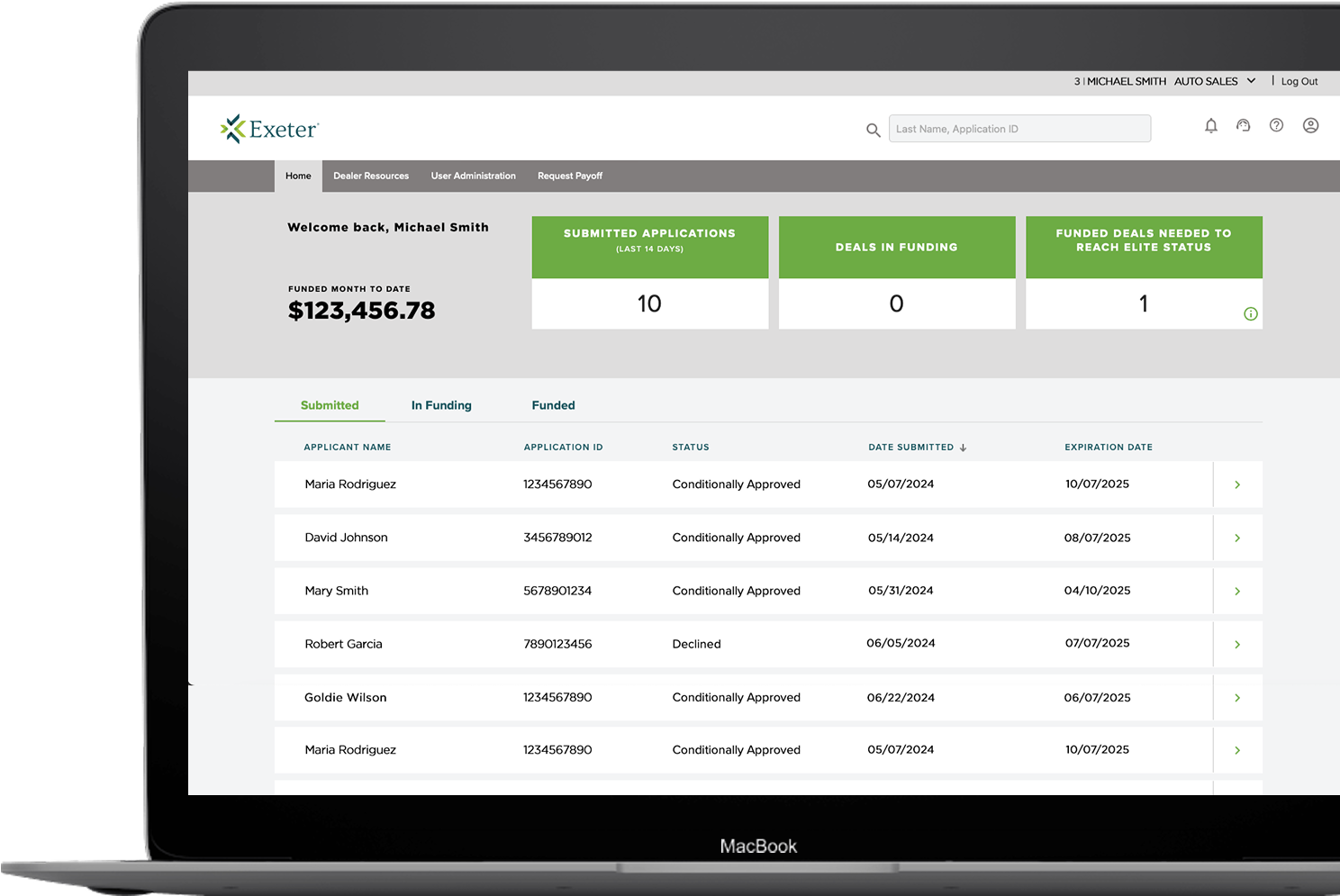The image size is (1340, 896).
Task: View info on funded deals for Elite Status
Action: pos(1250,313)
